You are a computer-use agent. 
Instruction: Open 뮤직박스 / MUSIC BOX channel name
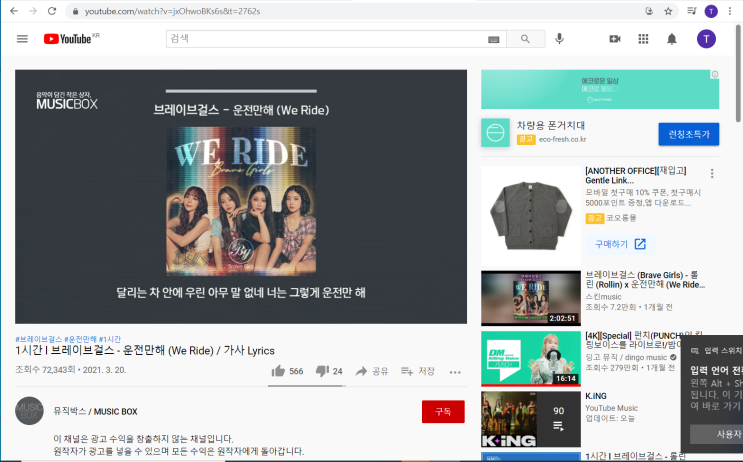[95, 411]
